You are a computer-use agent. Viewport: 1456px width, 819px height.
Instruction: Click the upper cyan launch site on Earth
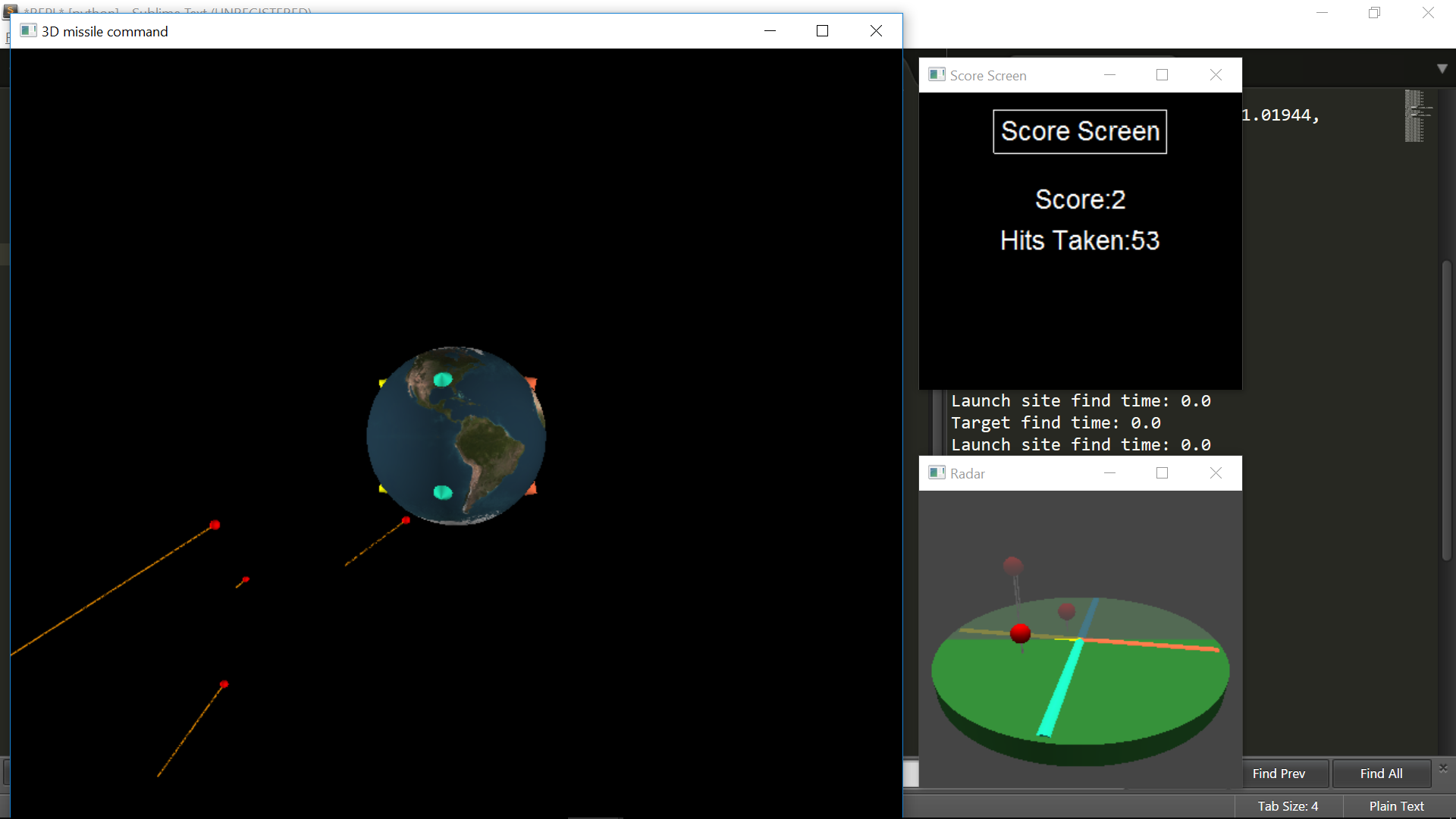pos(443,379)
